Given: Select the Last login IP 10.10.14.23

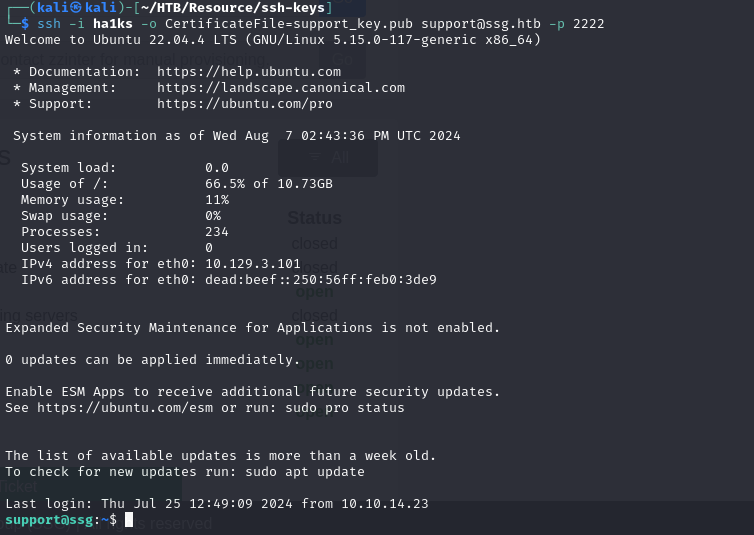Looking at the screenshot, I should (x=385, y=504).
